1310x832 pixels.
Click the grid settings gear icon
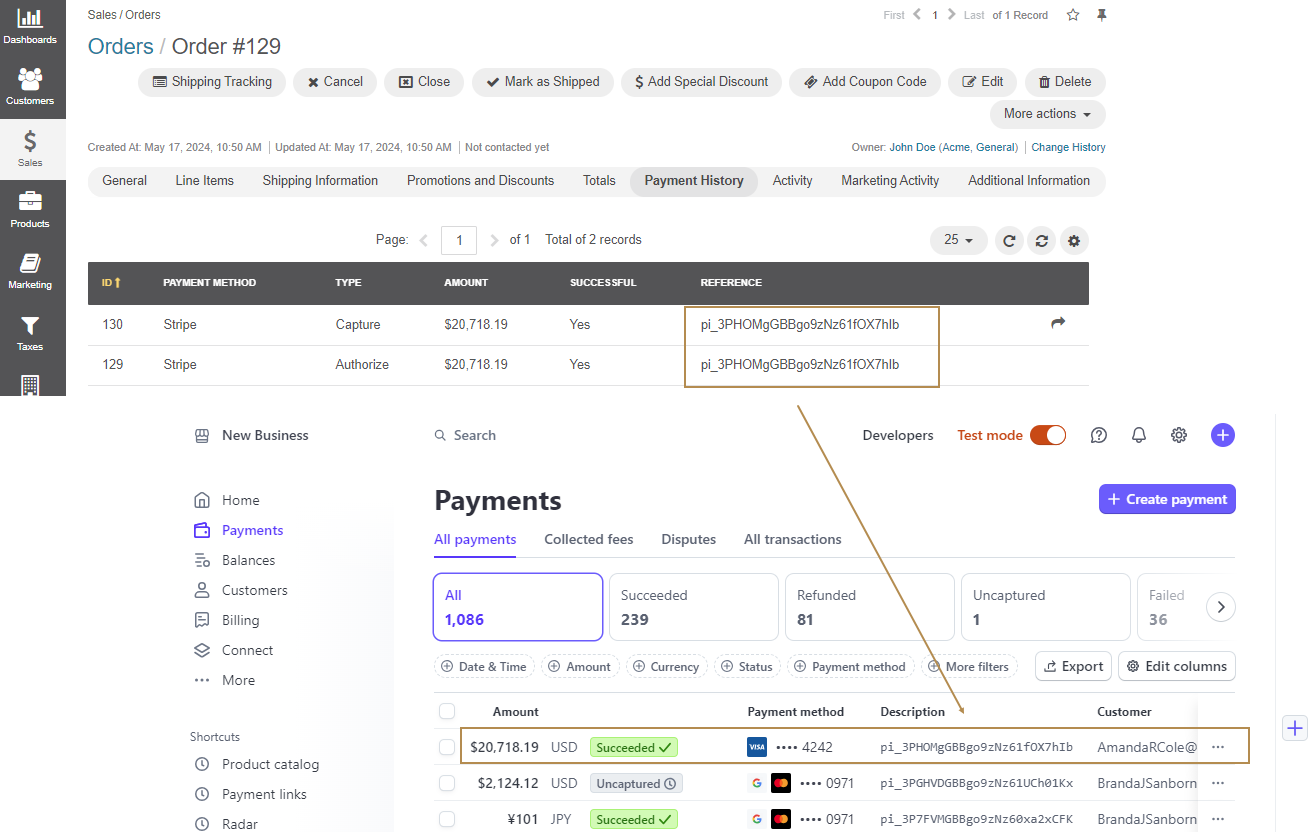point(1074,241)
